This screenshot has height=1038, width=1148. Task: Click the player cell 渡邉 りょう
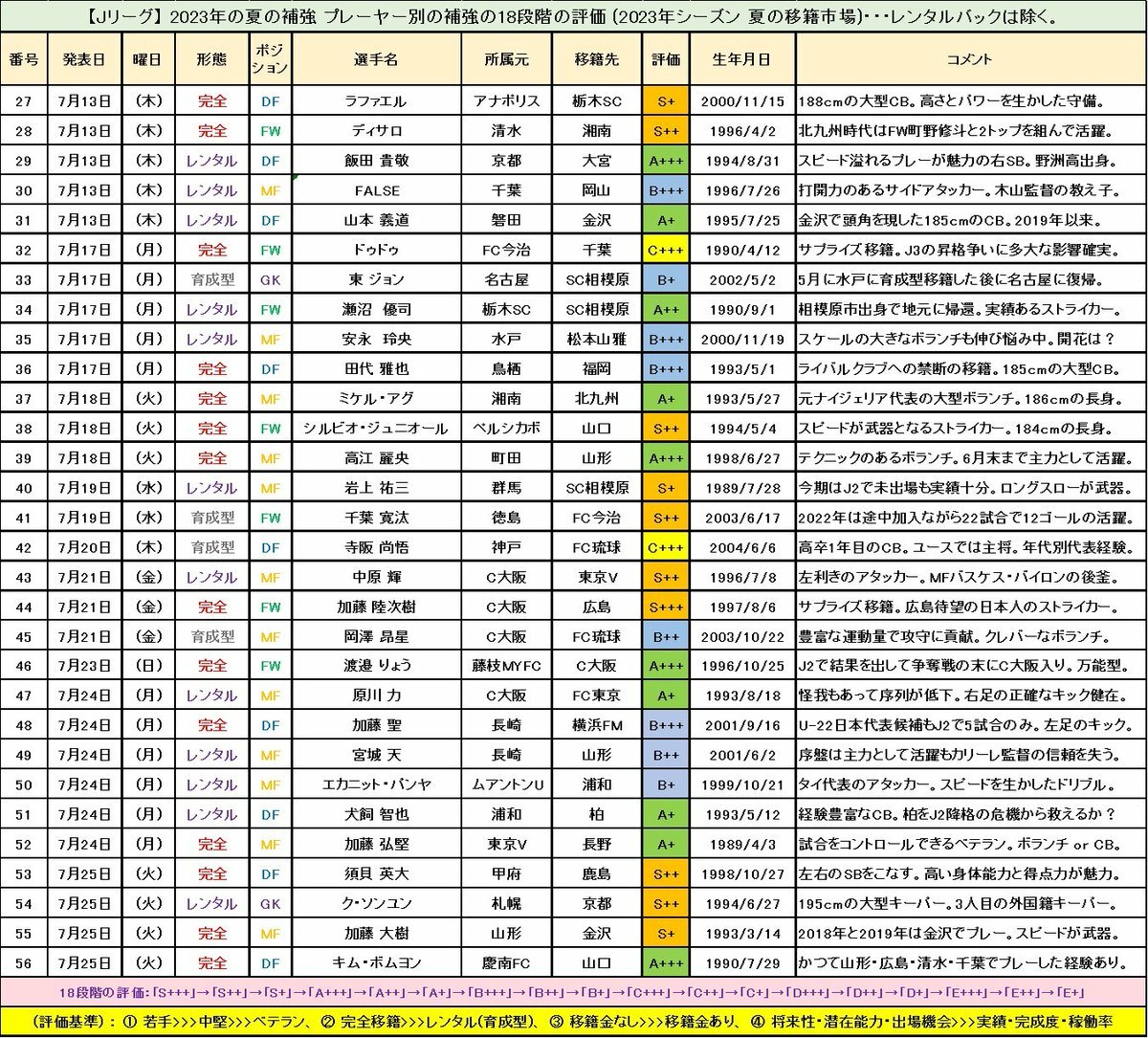click(375, 665)
